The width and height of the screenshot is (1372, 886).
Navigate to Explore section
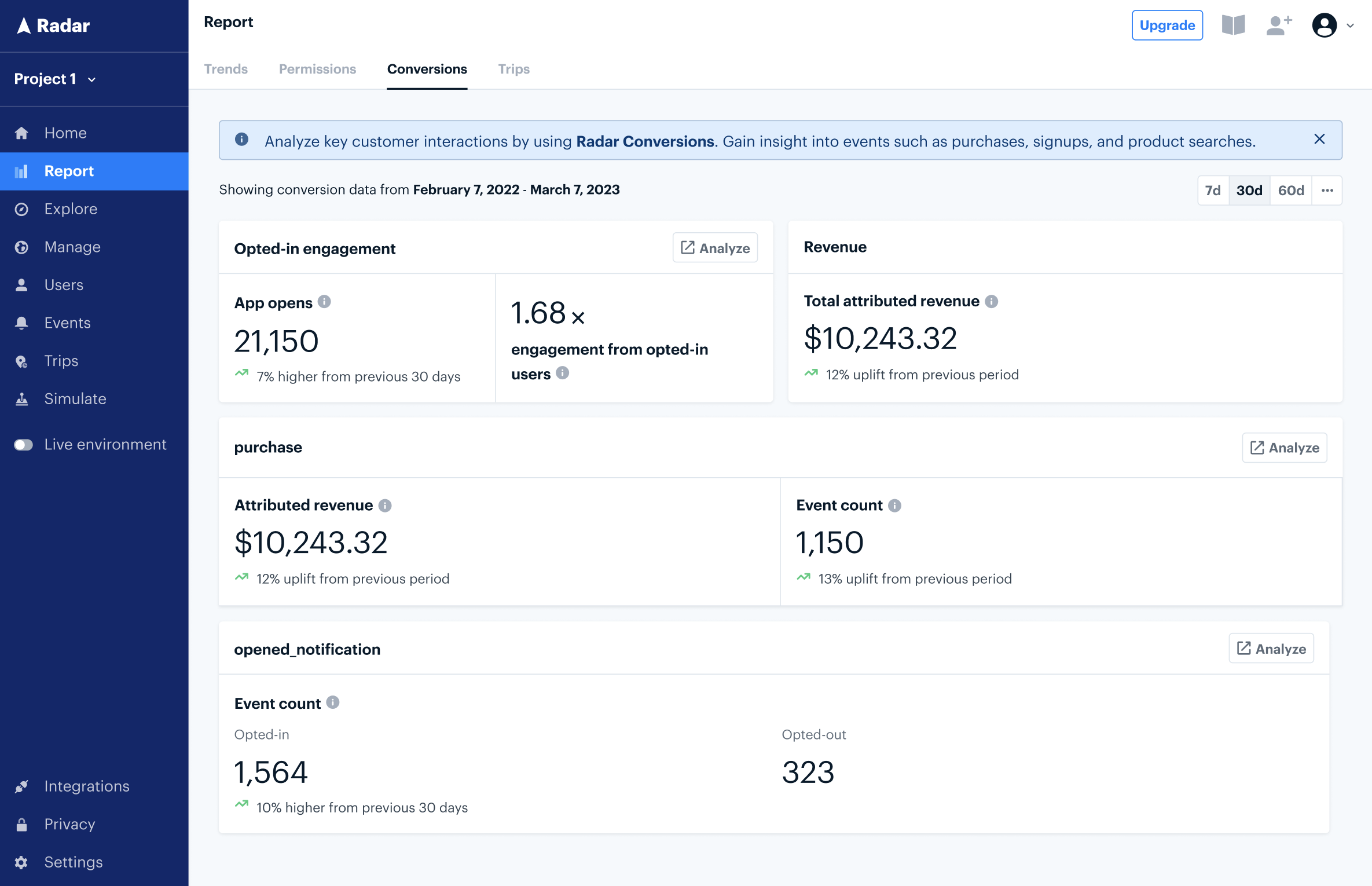pyautogui.click(x=70, y=208)
